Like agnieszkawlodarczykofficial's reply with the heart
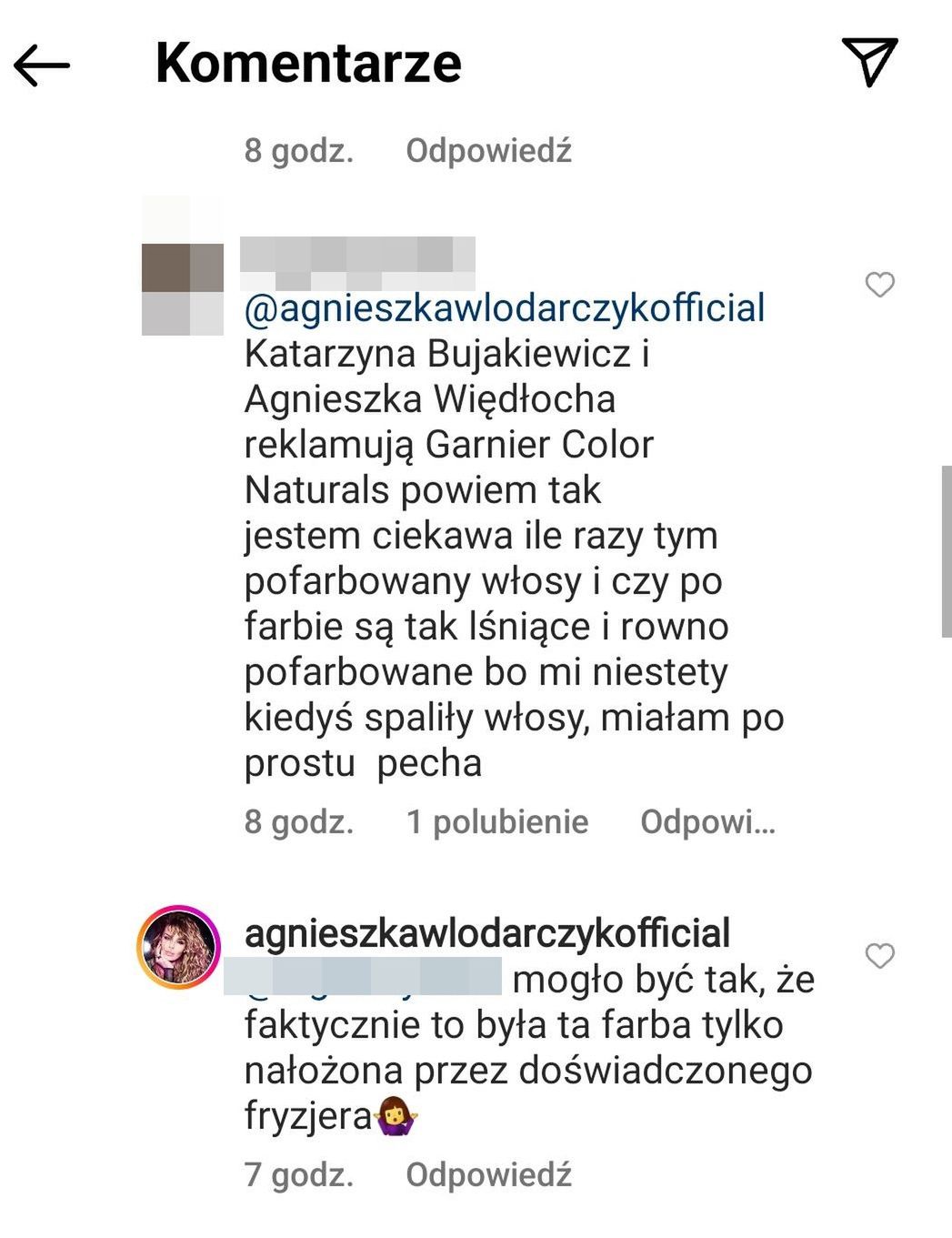952x1238 pixels. 879,956
